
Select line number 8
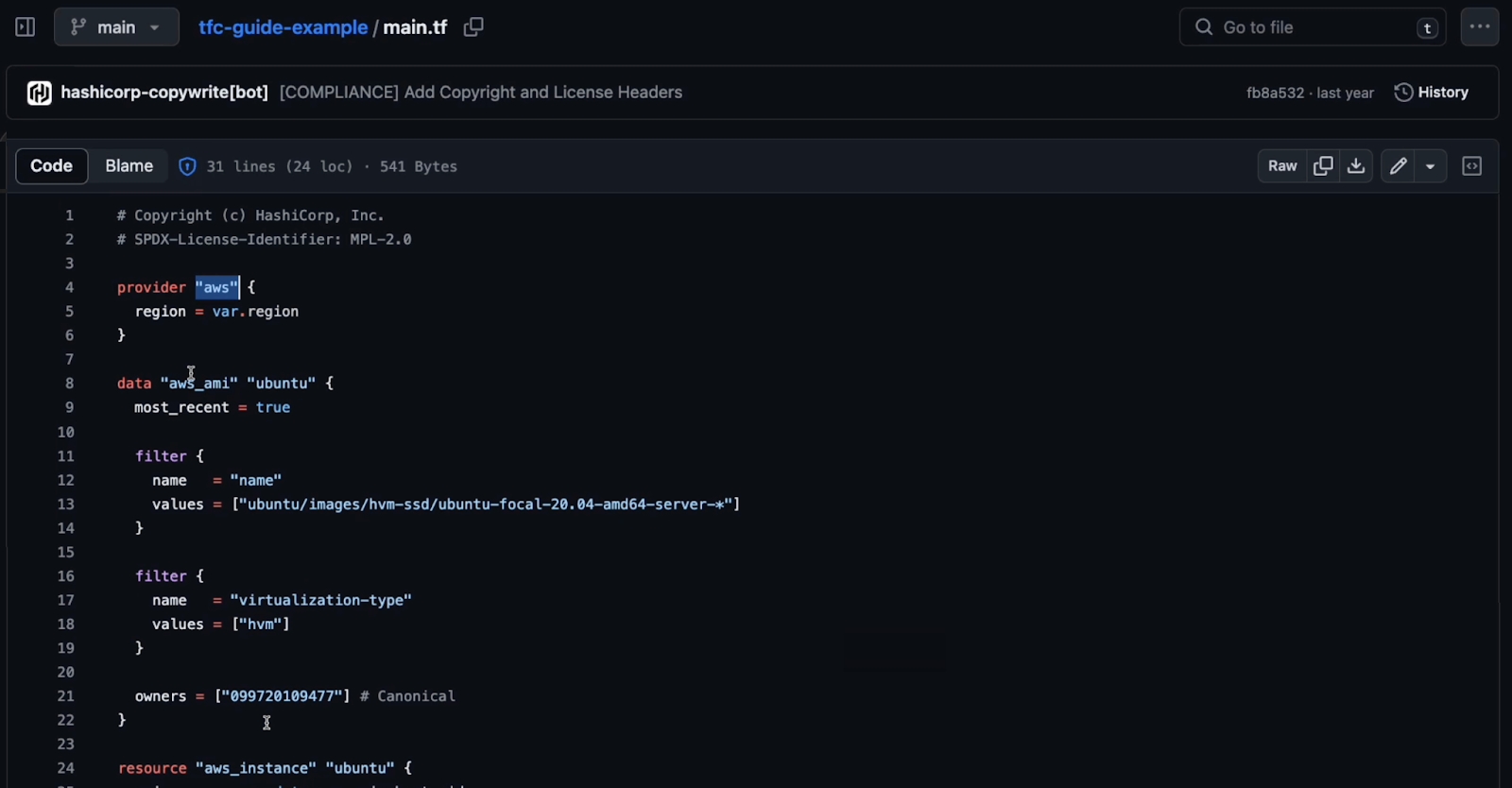(x=69, y=384)
